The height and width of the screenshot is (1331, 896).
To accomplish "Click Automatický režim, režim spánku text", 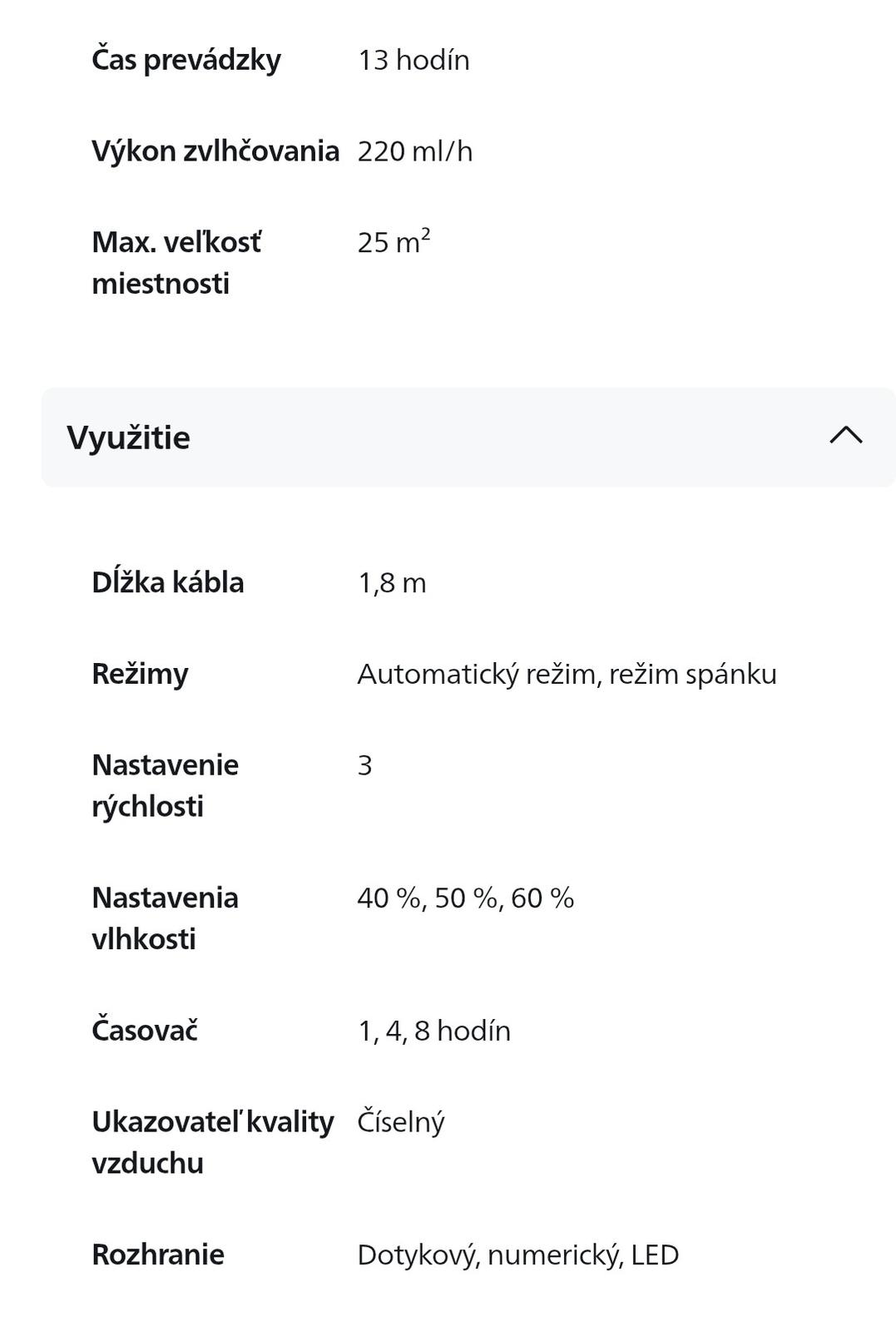I will coord(567,674).
